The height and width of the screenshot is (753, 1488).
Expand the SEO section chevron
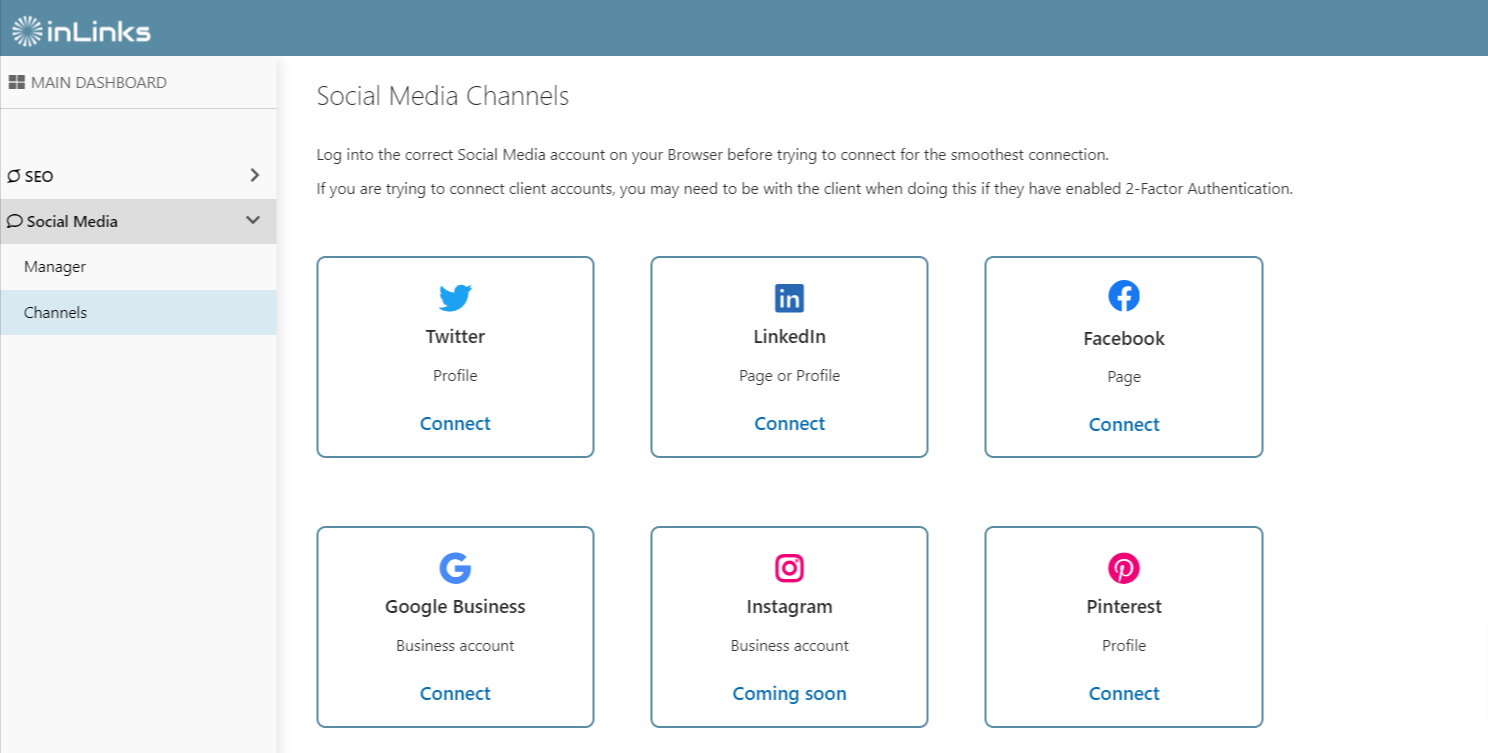click(x=254, y=175)
